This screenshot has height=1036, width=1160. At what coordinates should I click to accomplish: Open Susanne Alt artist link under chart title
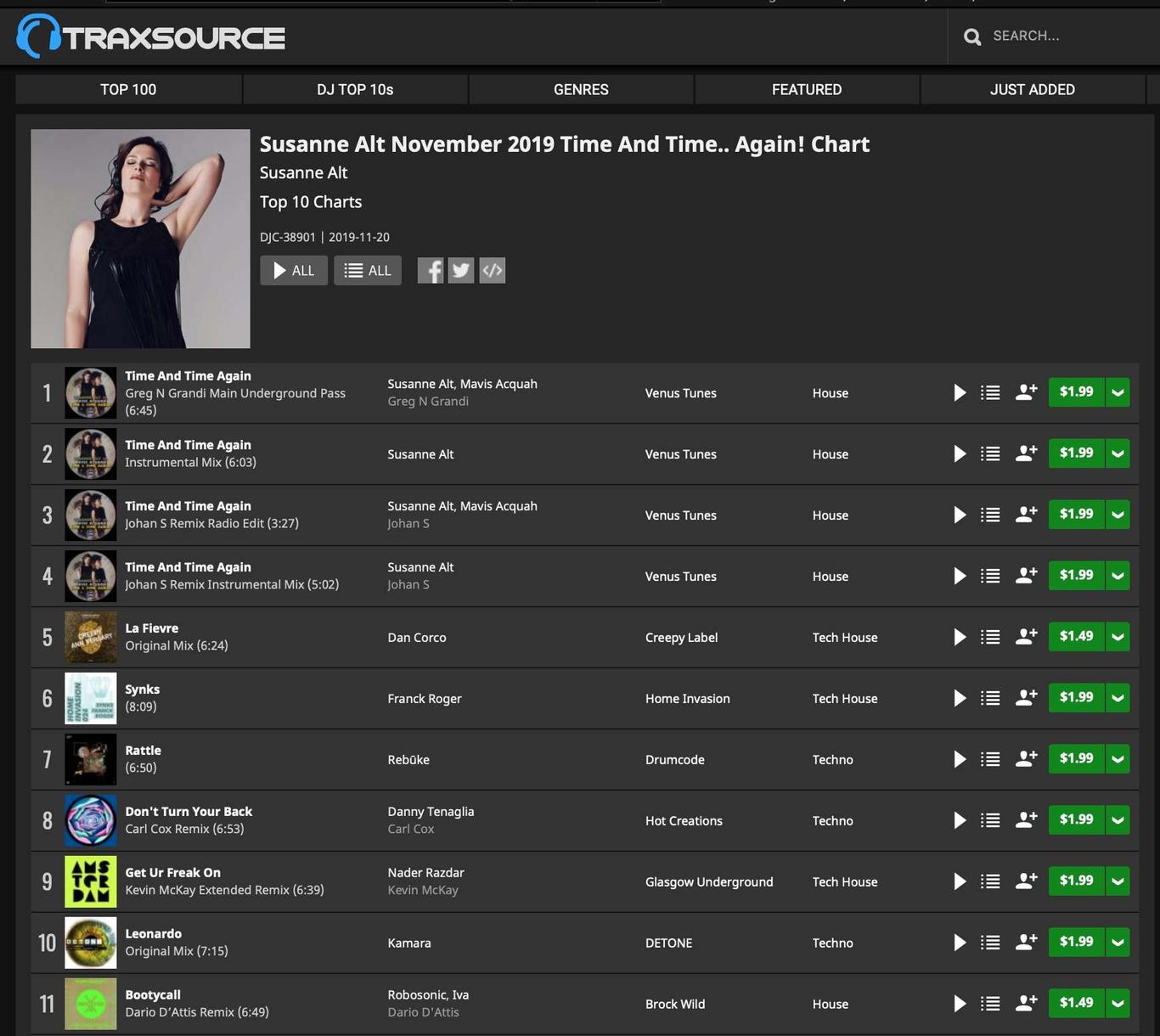point(303,172)
